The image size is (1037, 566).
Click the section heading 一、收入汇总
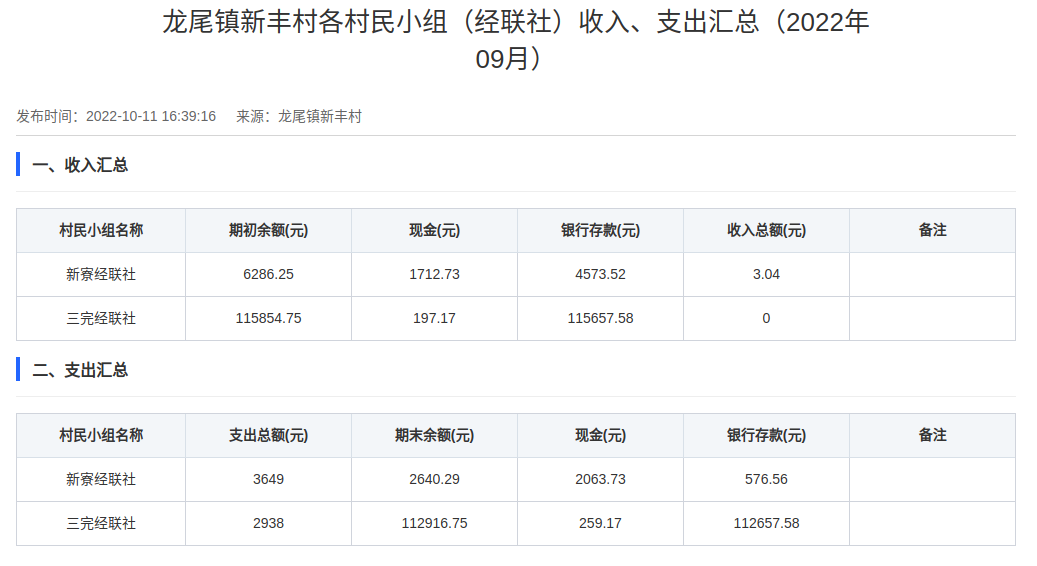(x=80, y=165)
